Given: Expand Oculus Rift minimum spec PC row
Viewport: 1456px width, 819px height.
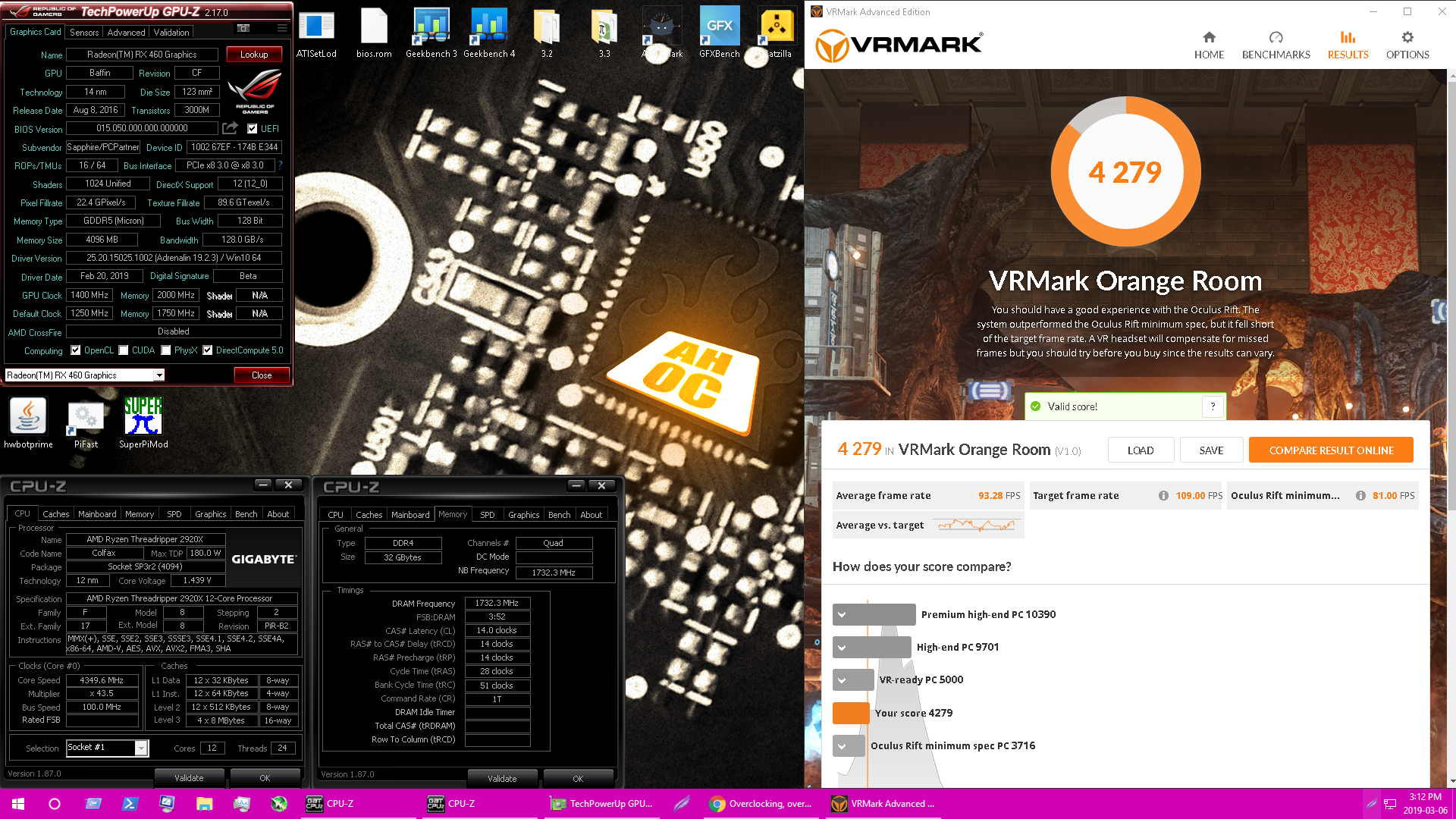Looking at the screenshot, I should pyautogui.click(x=842, y=745).
